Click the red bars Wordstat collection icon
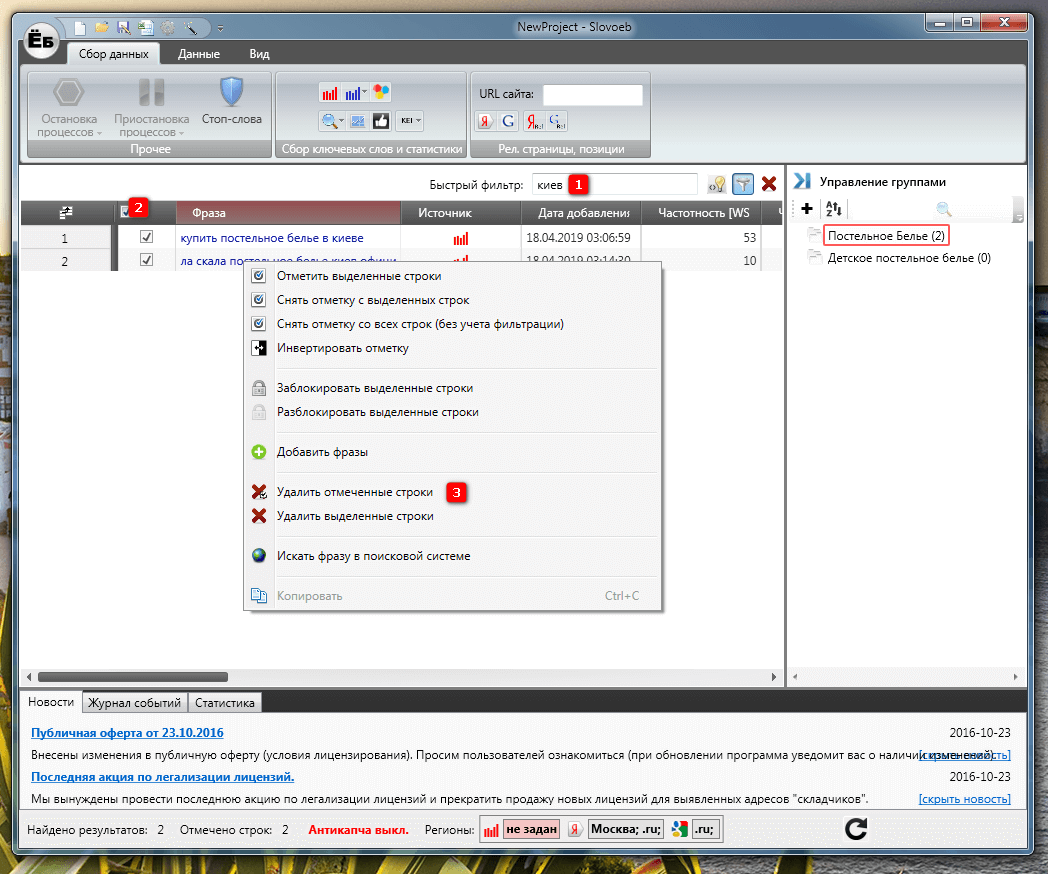Viewport: 1048px width, 874px height. 330,93
